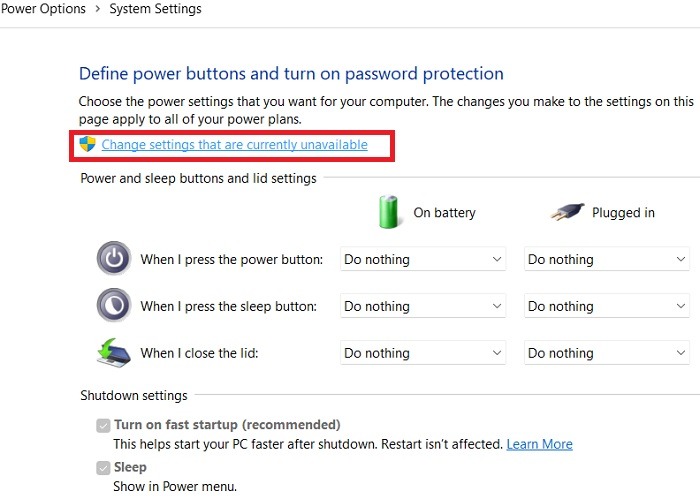Screen dimensions: 700x499
Task: Select System Settings in the breadcrumb
Action: point(155,8)
